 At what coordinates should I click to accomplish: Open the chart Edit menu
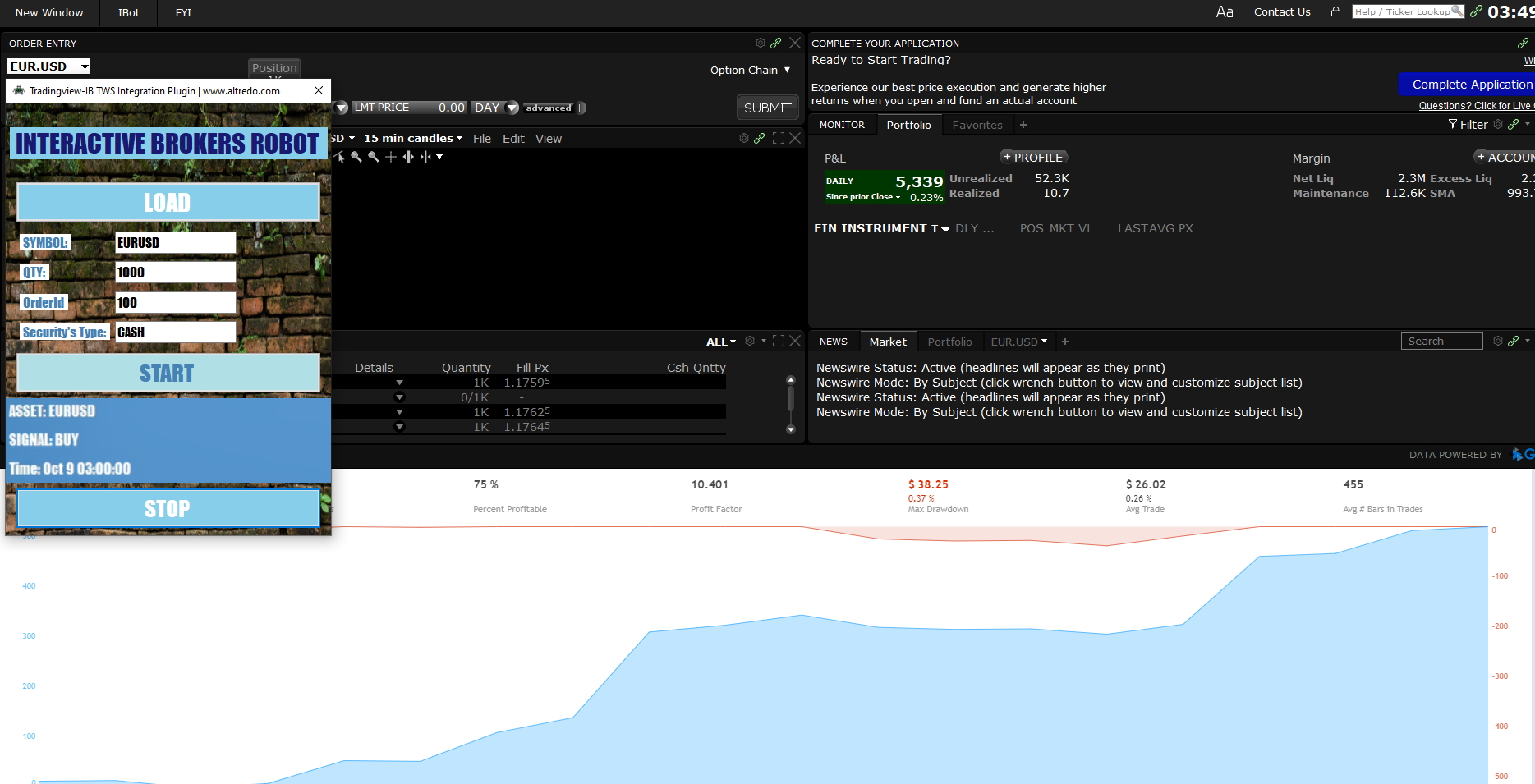(x=513, y=139)
